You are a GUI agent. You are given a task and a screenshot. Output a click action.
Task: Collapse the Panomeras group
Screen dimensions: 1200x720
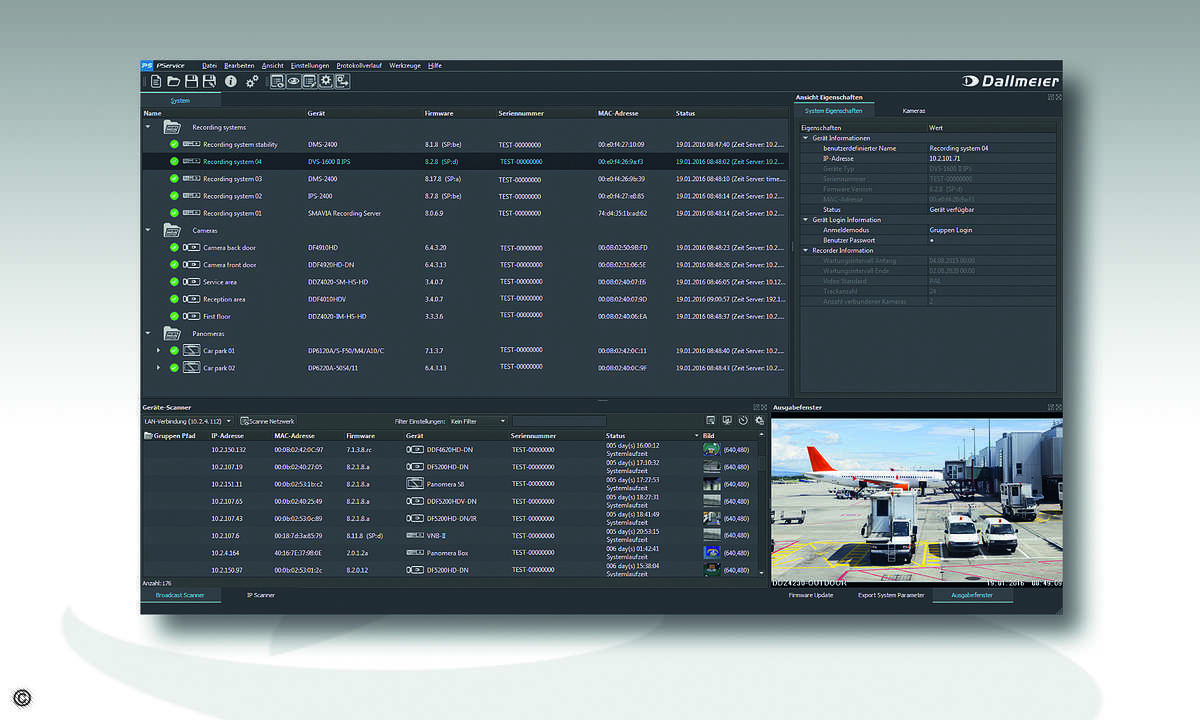(x=148, y=333)
